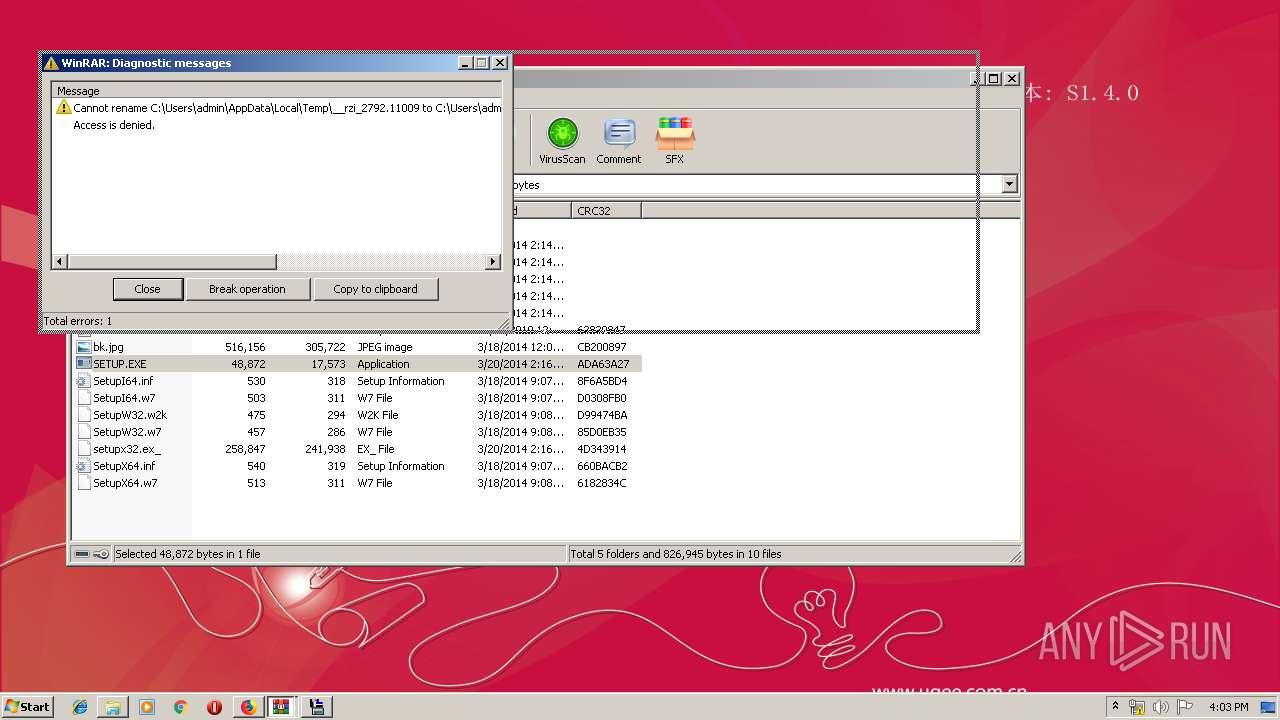This screenshot has height=720, width=1280.
Task: Select the SetupX64.w7 file row
Action: click(x=358, y=483)
